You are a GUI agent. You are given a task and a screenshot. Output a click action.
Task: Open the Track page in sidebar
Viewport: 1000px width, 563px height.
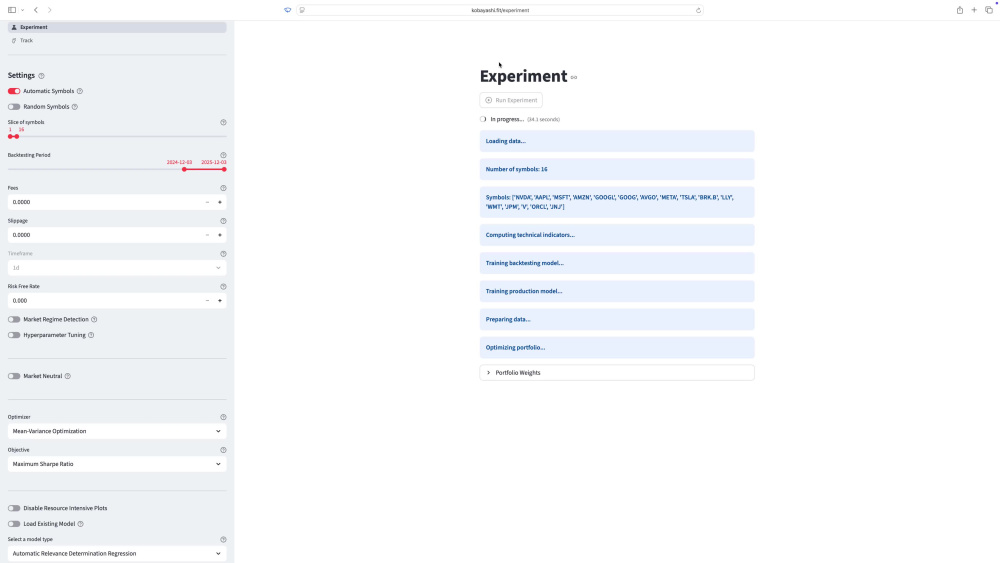click(x=117, y=40)
